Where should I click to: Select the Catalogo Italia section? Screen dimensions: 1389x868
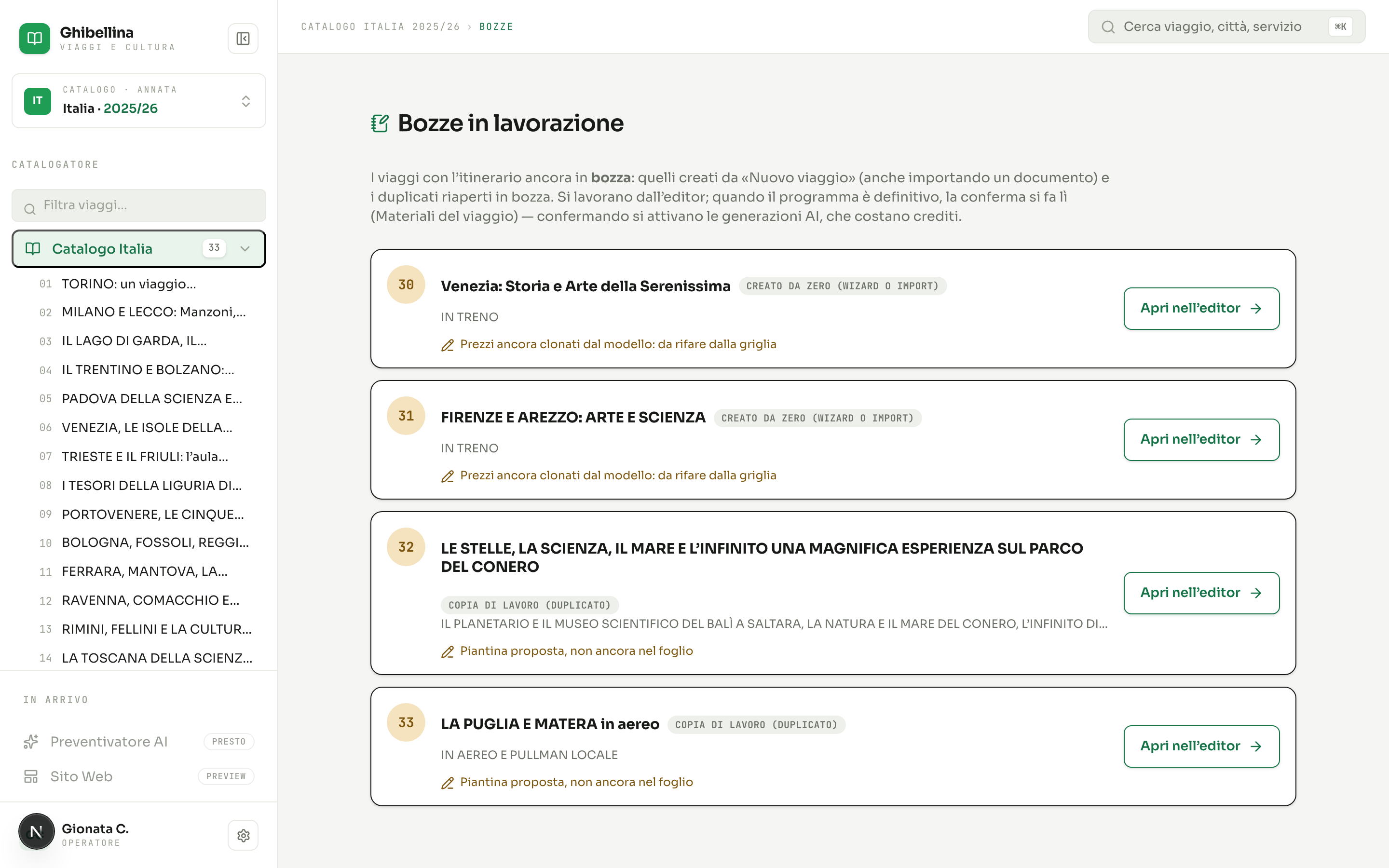[x=139, y=248]
